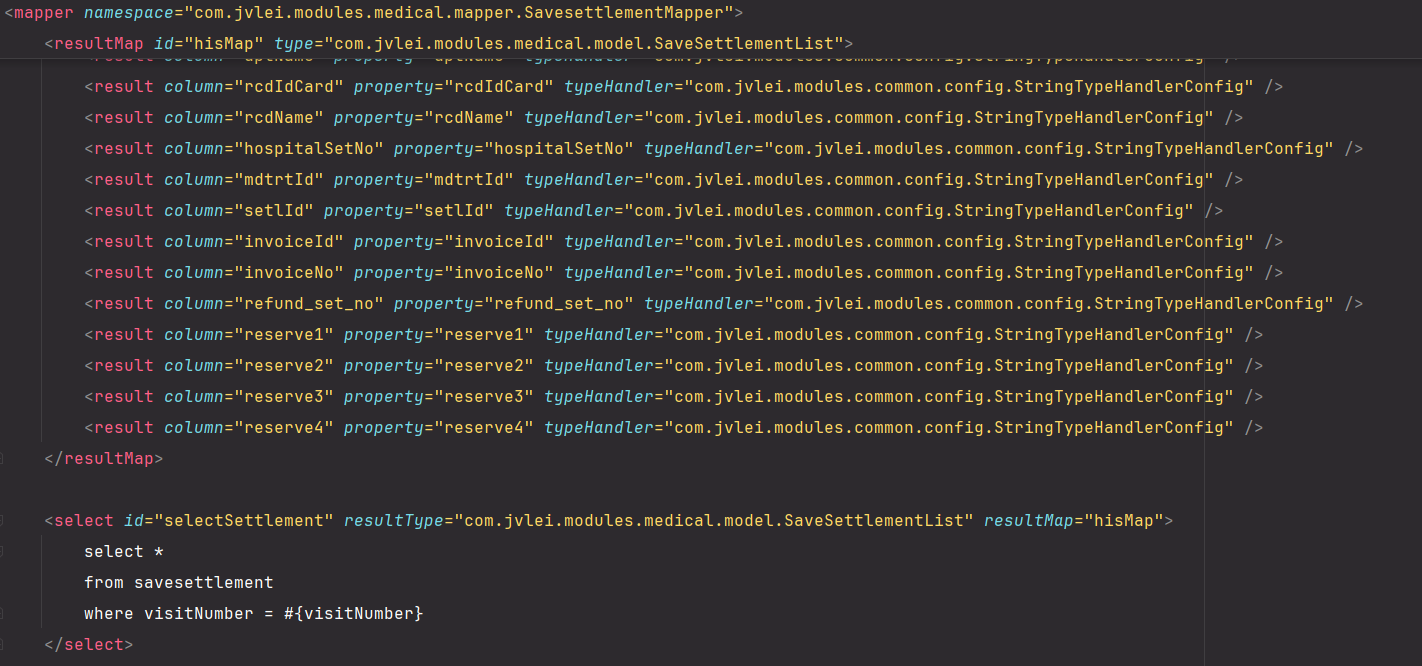Place cursor on rcdIdCard column value
This screenshot has width=1422, height=666.
tap(289, 87)
